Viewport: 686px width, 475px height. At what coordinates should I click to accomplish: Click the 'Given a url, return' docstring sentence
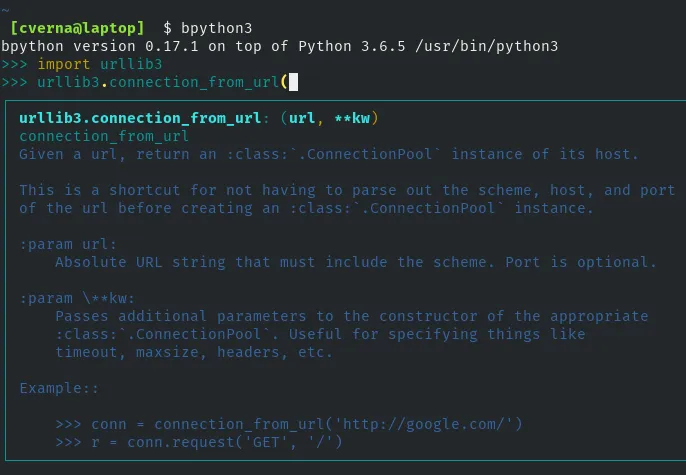click(328, 154)
